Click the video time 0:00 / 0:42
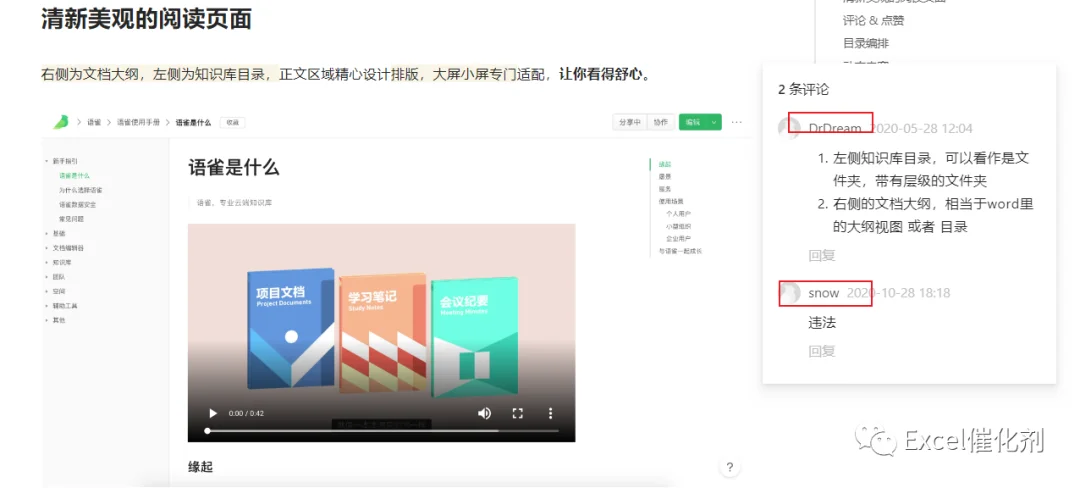Viewport: 1080px width, 488px height. tap(246, 414)
